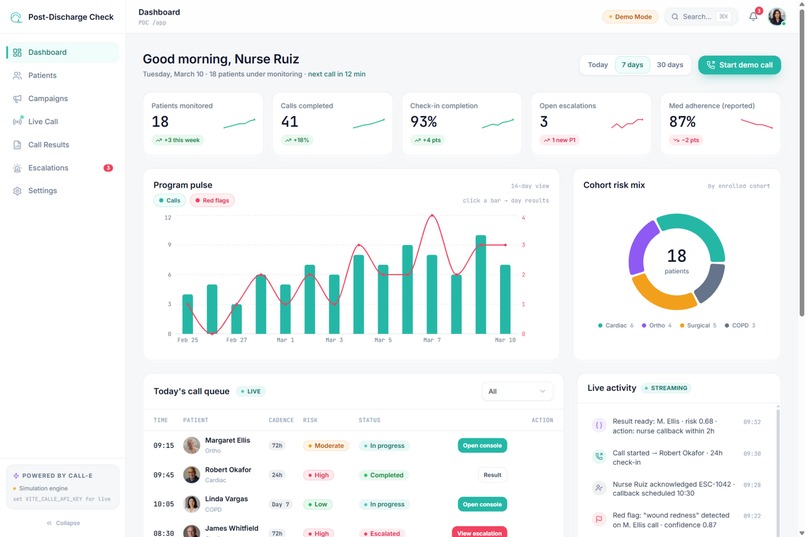Click the LIVE badge by call queue
Viewport: 806px width, 537px height.
[251, 392]
